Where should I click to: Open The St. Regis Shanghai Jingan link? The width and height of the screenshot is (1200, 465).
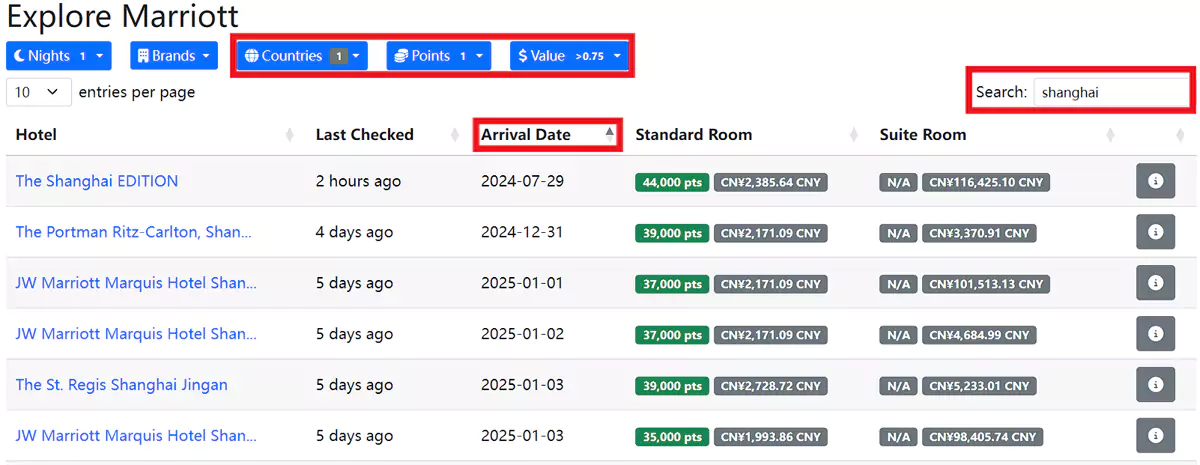tap(121, 385)
